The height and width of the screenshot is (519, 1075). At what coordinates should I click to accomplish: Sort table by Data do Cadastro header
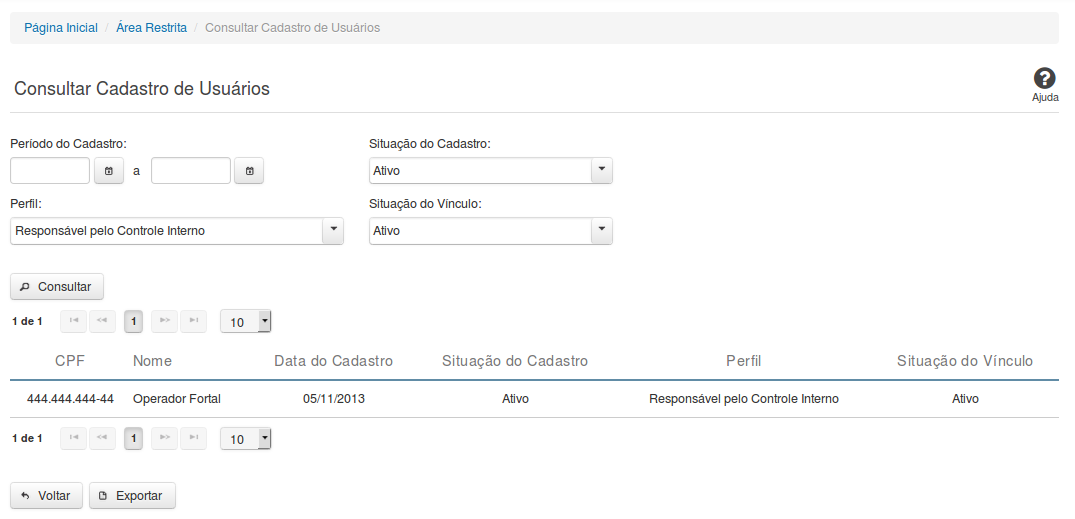(x=333, y=361)
